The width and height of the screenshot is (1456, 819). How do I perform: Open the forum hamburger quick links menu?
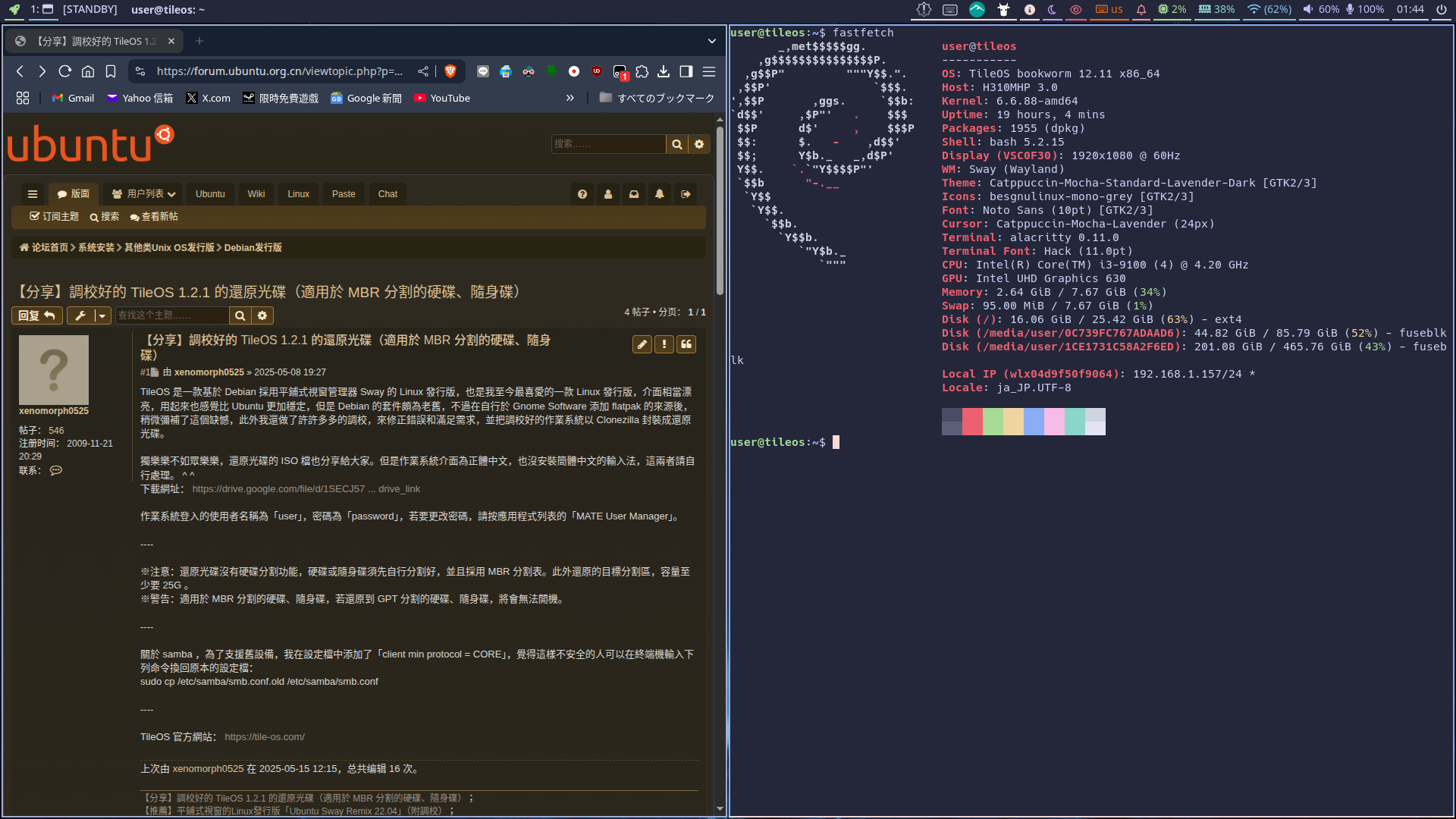(x=33, y=194)
